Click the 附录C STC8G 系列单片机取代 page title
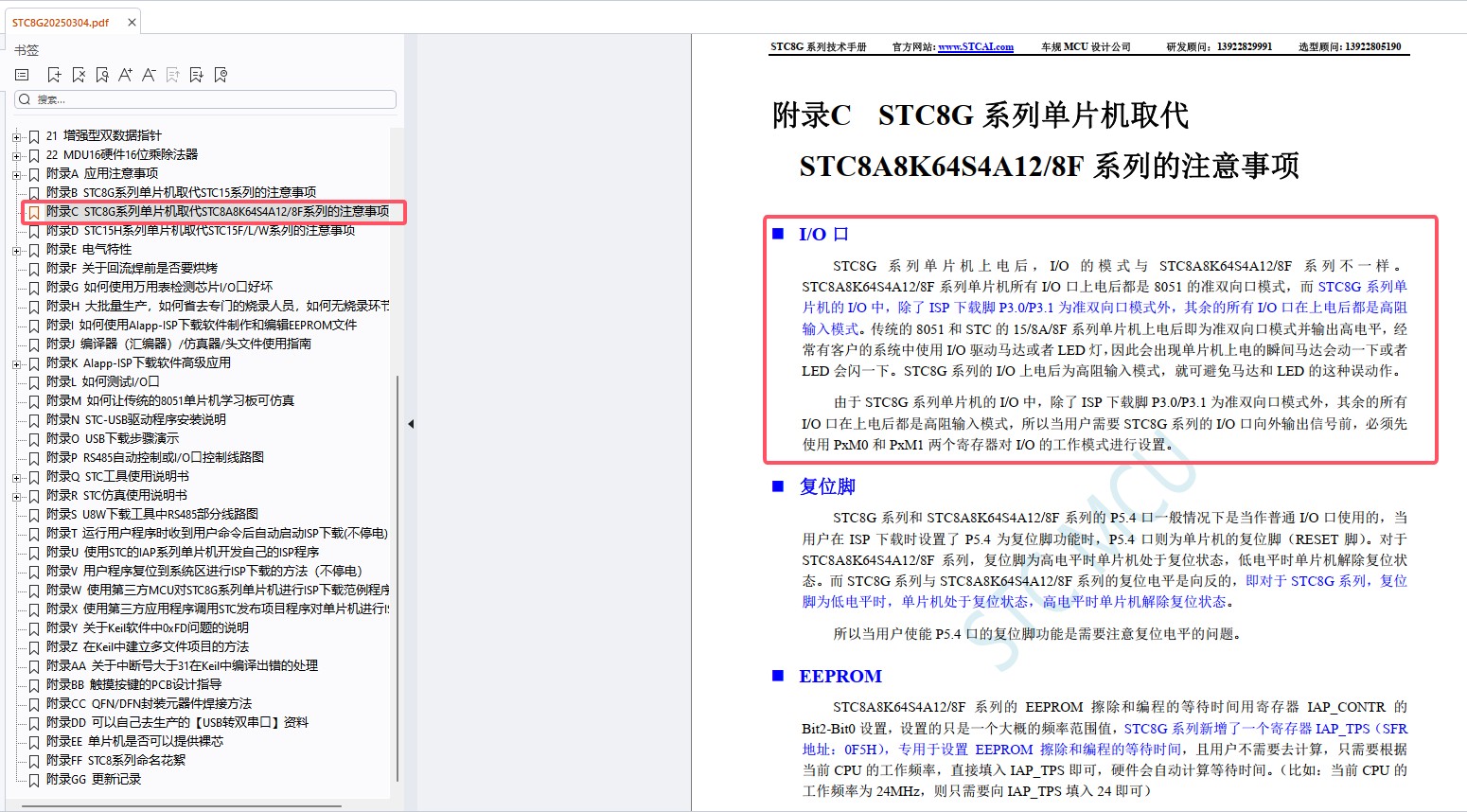1467x812 pixels. click(x=981, y=115)
